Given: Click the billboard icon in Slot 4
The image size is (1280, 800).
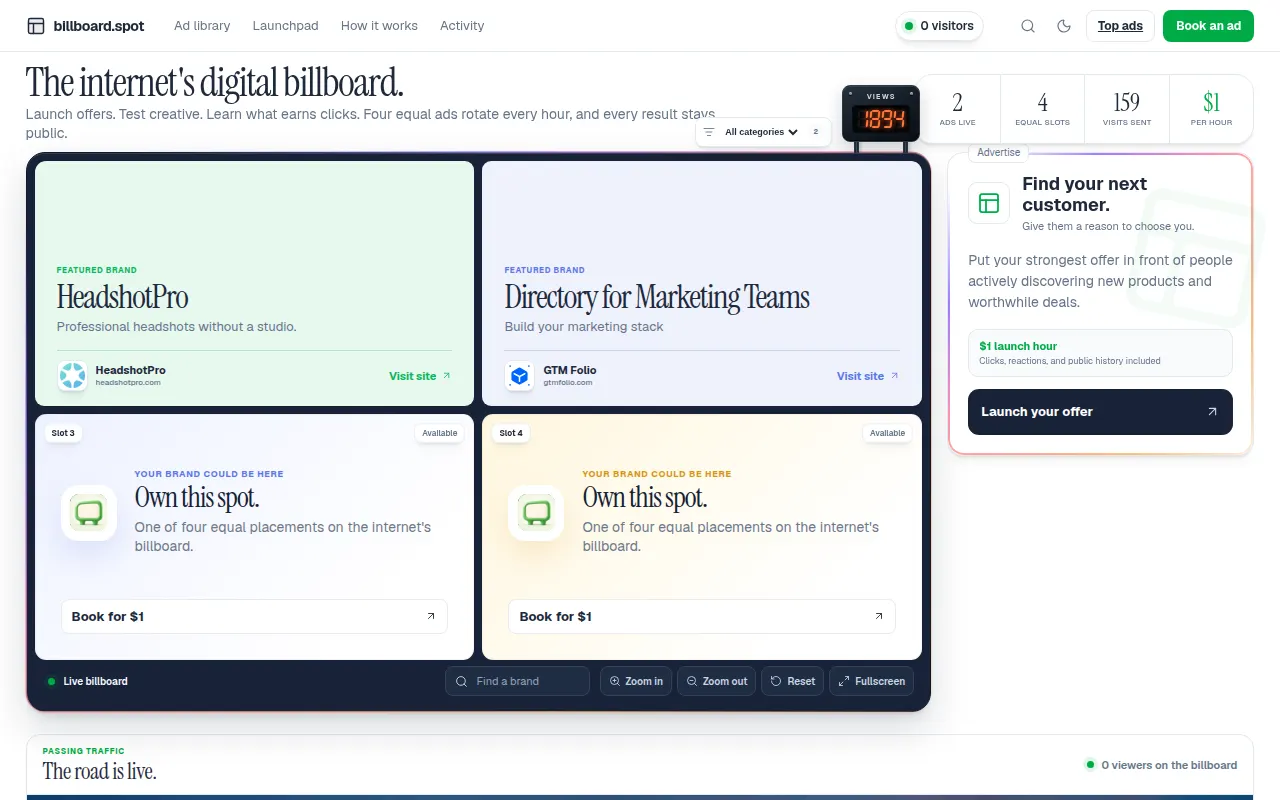Looking at the screenshot, I should tap(536, 513).
